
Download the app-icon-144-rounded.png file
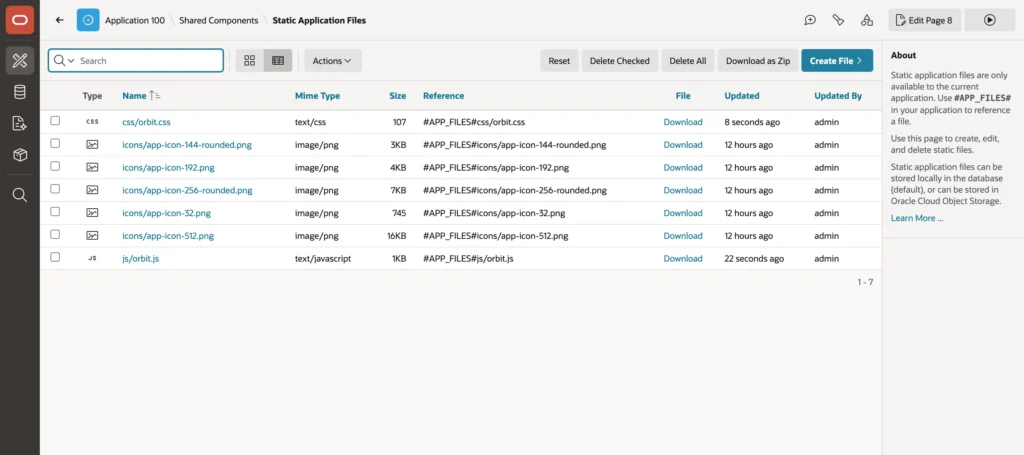(683, 145)
